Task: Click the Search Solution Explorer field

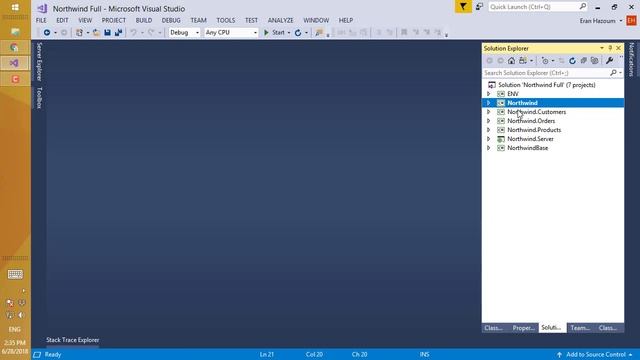Action: click(546, 73)
